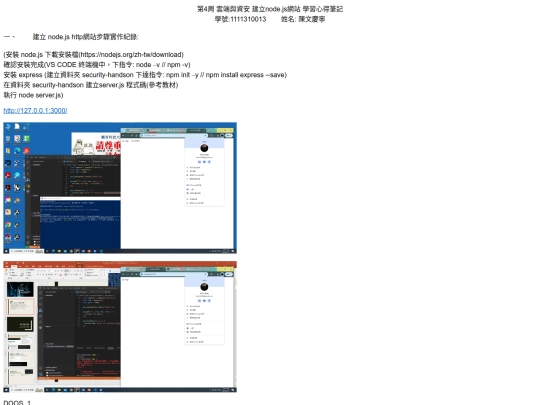The image size is (540, 405).
Task: Click Chrome address bar in second embedded screenshot
Action: coord(174,274)
